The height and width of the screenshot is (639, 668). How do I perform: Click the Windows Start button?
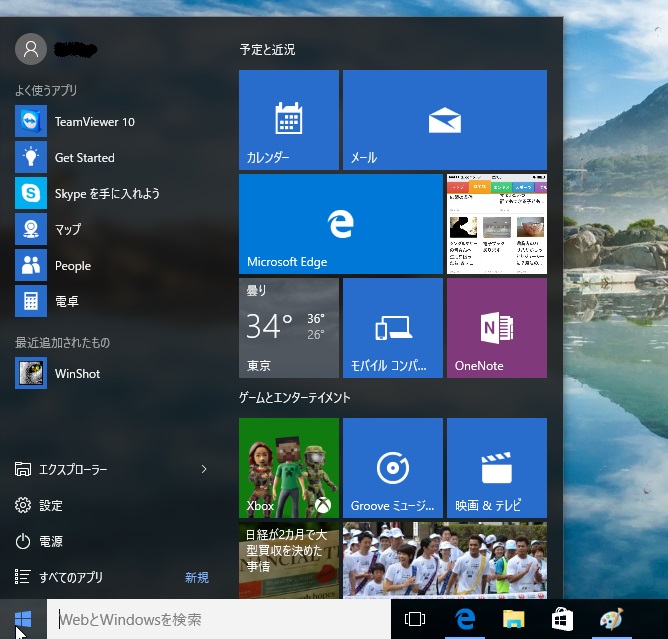point(23,619)
